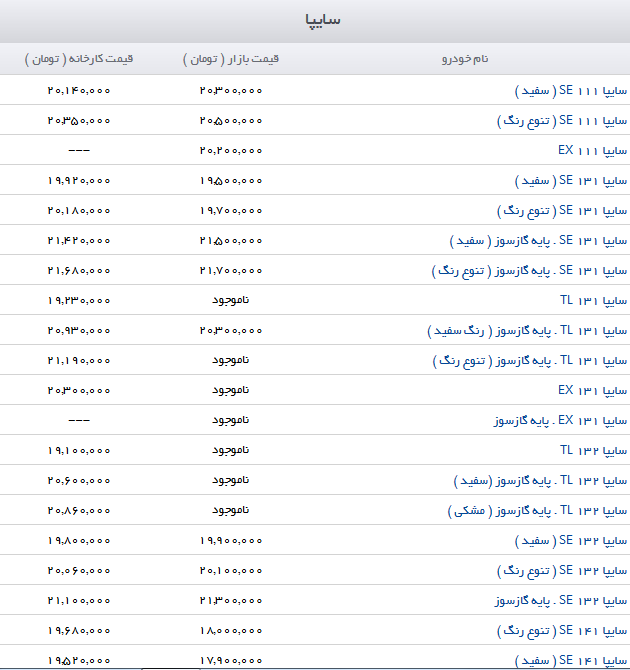630x670 pixels.
Task: Click market price 20,100,000 cell
Action: tap(231, 570)
